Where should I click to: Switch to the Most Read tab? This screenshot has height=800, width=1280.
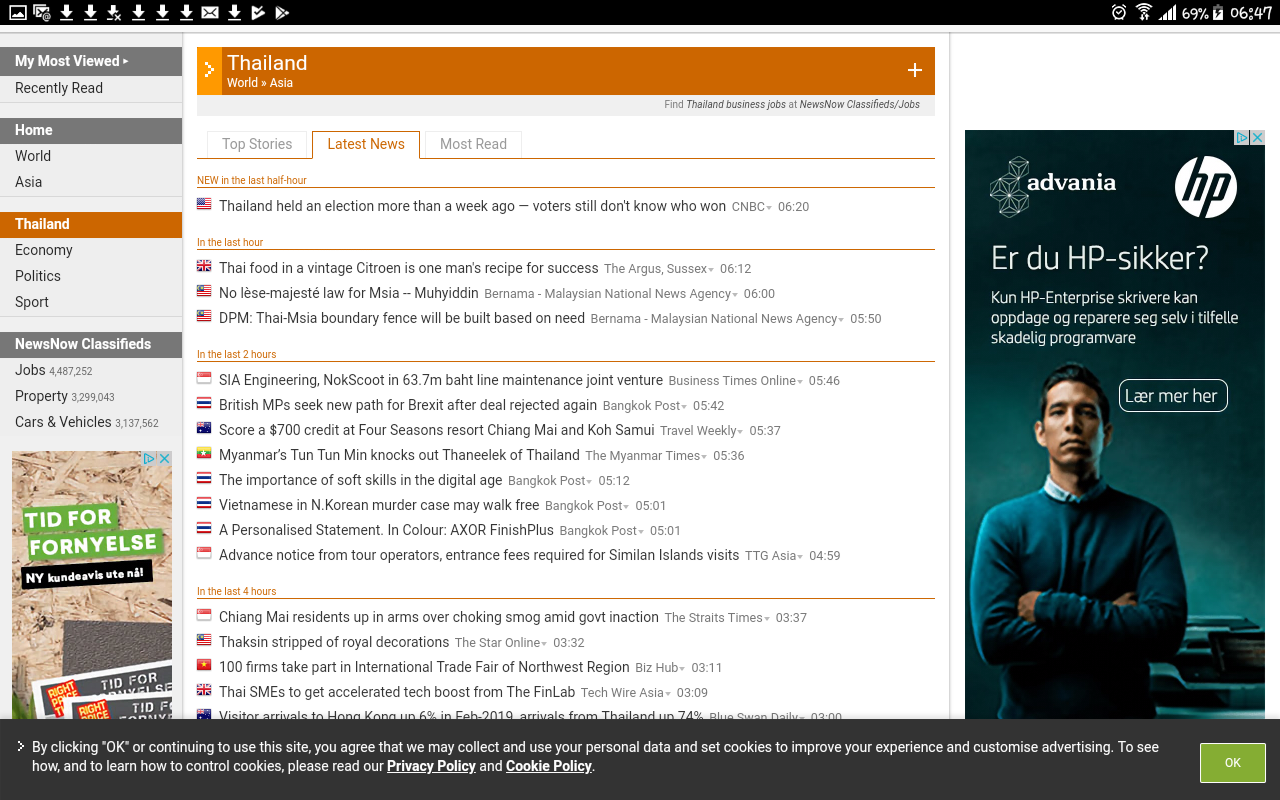[473, 144]
